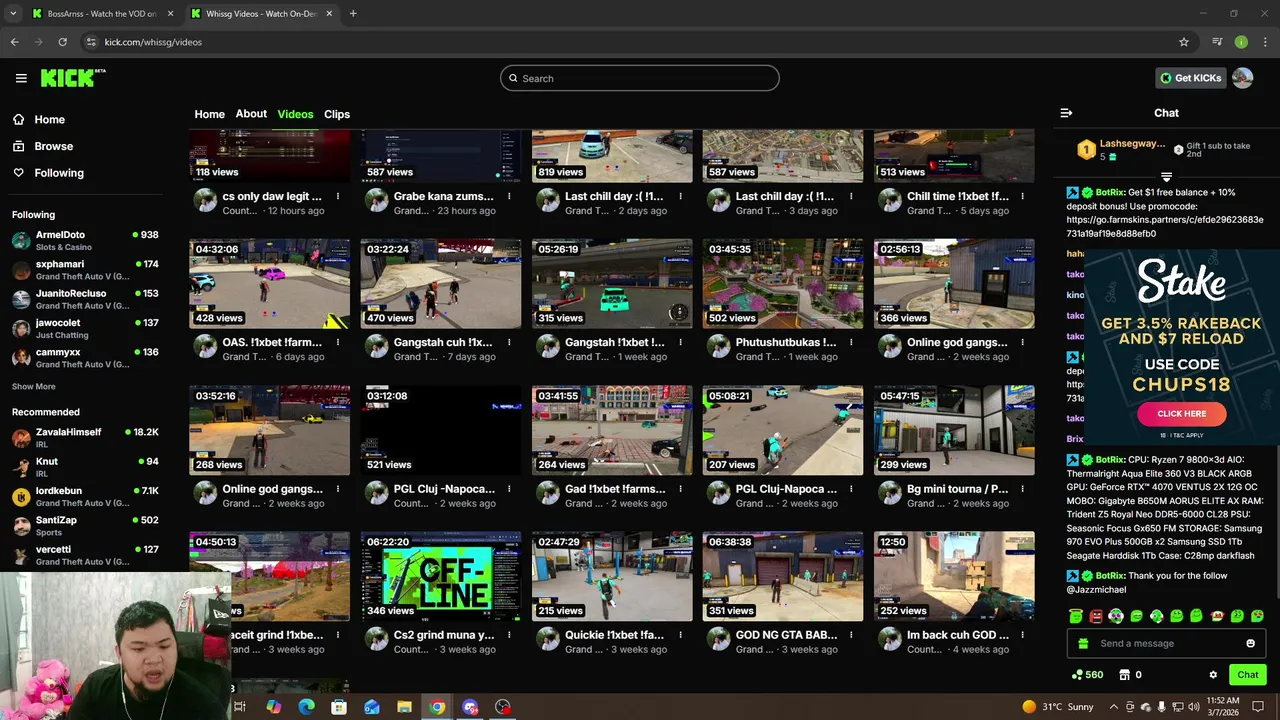Click the green Chat send button
This screenshot has width=1280, height=720.
pyautogui.click(x=1247, y=675)
